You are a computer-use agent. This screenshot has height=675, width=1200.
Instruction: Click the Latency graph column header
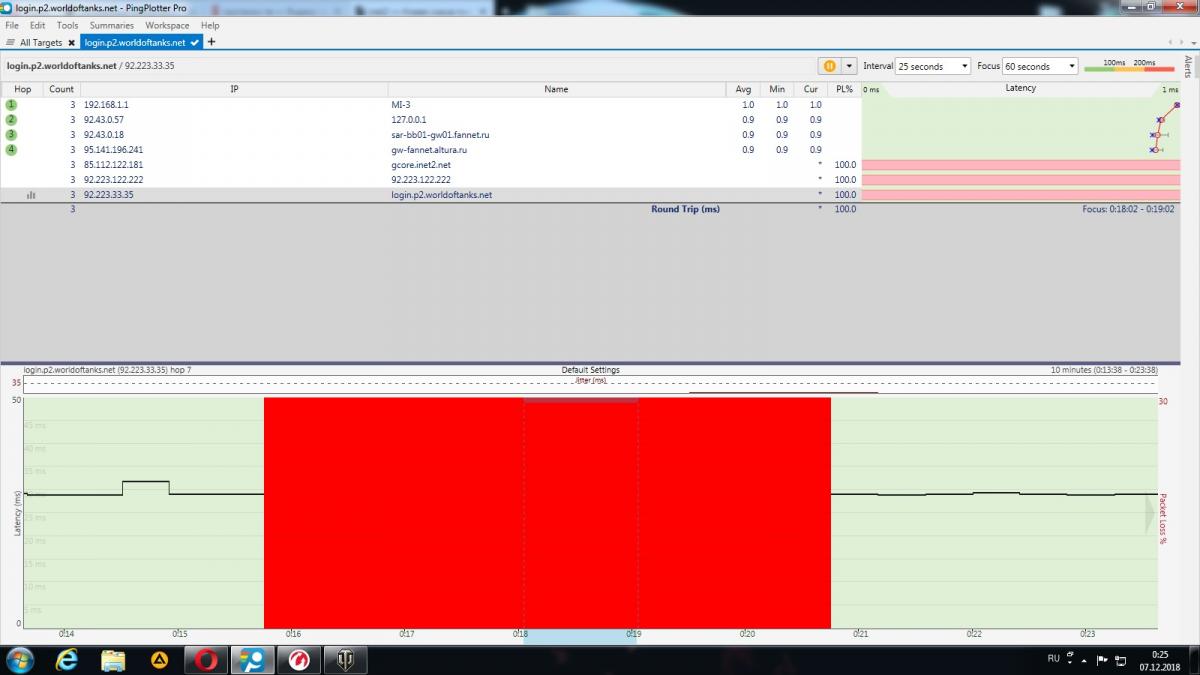(1021, 88)
